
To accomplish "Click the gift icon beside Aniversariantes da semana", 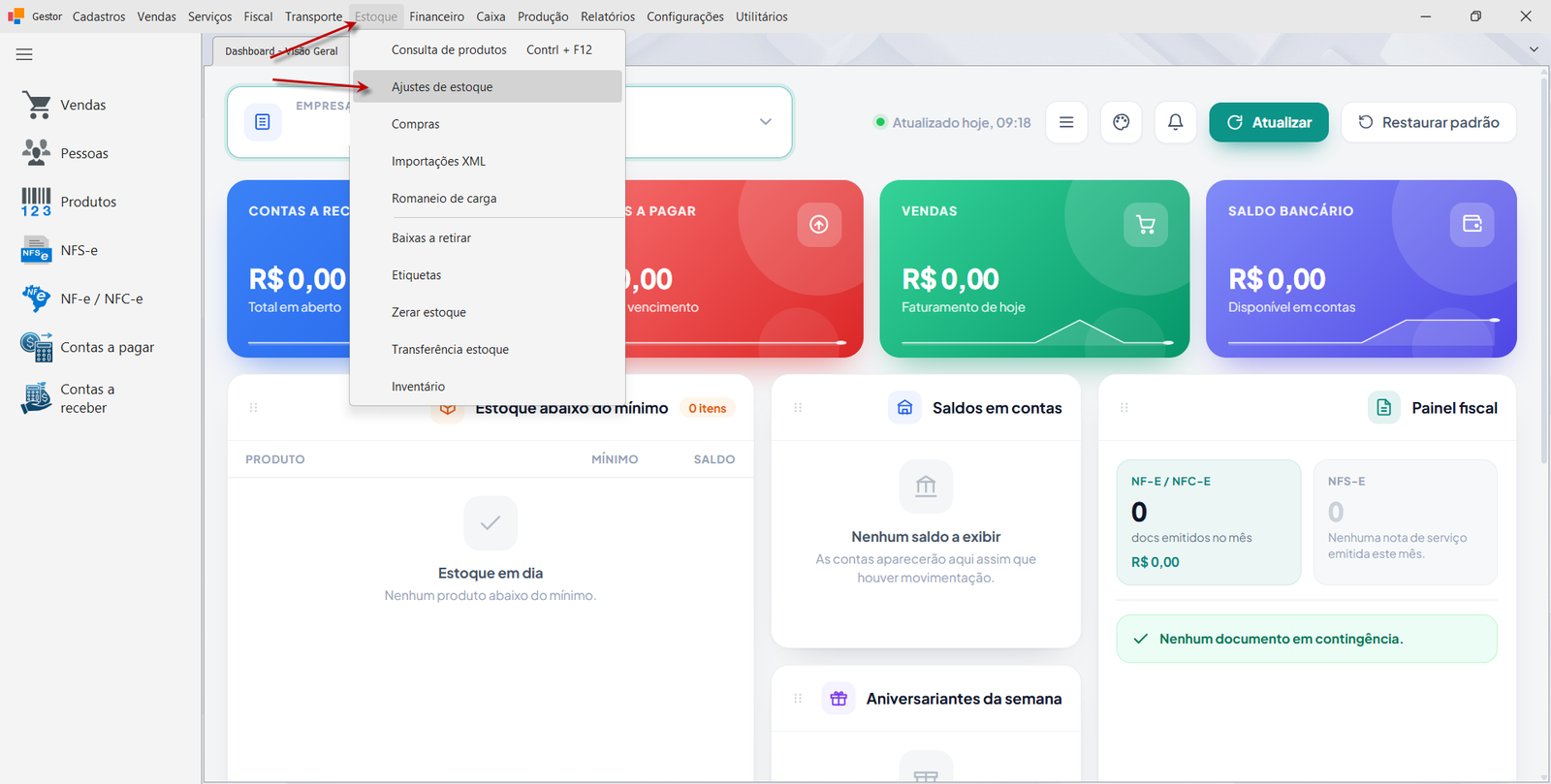I will click(839, 699).
